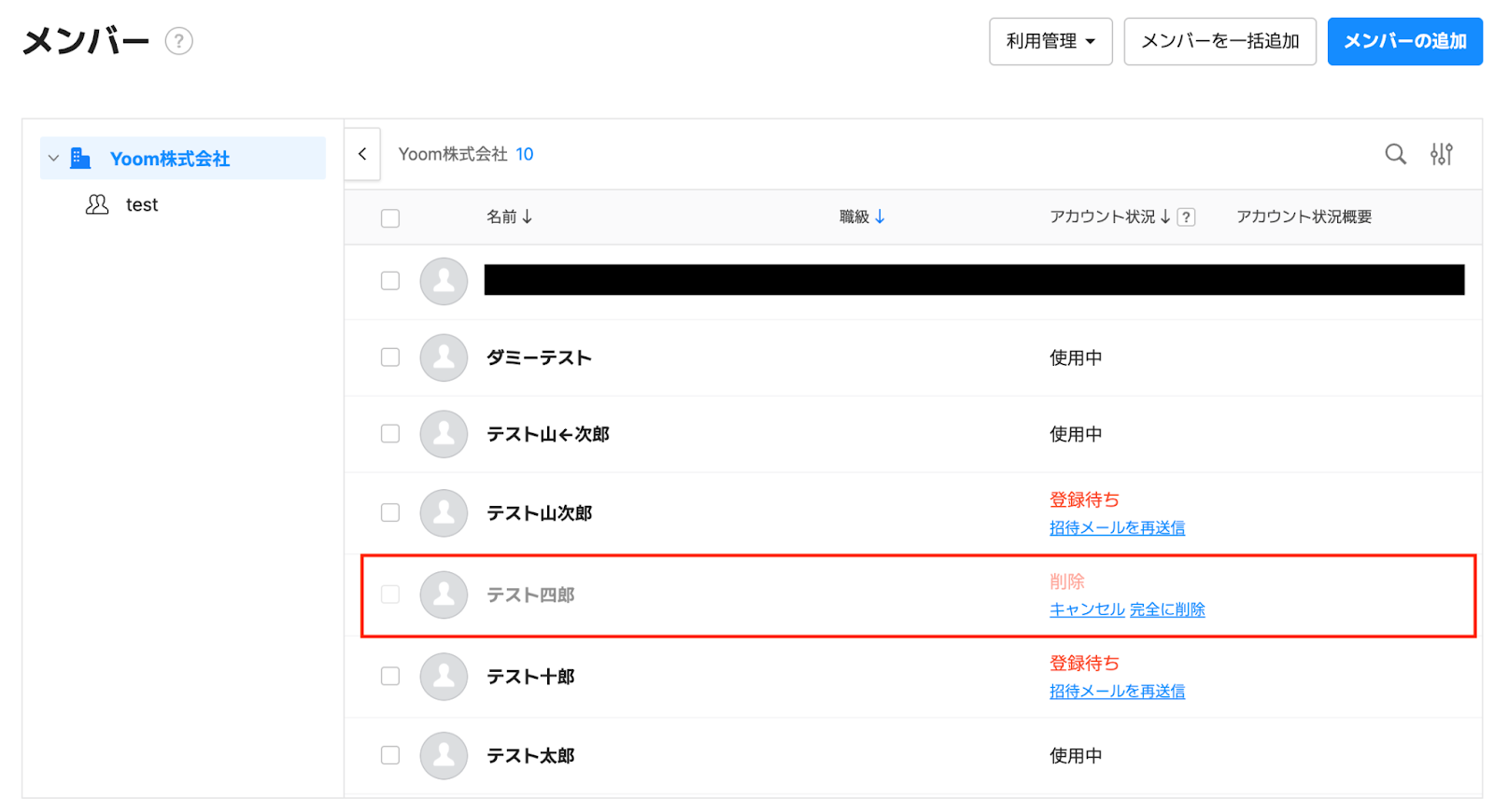Collapse the sidebar with left arrow
The image size is (1494, 812).
(x=362, y=154)
